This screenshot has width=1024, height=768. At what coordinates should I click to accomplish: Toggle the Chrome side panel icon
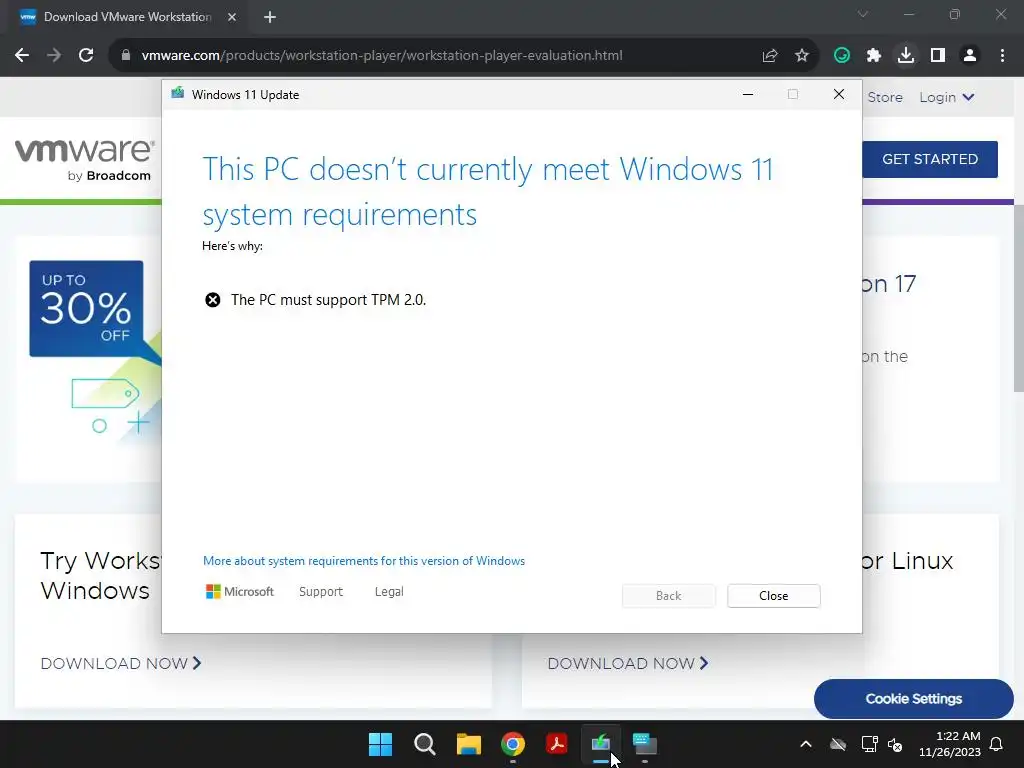[x=938, y=56]
